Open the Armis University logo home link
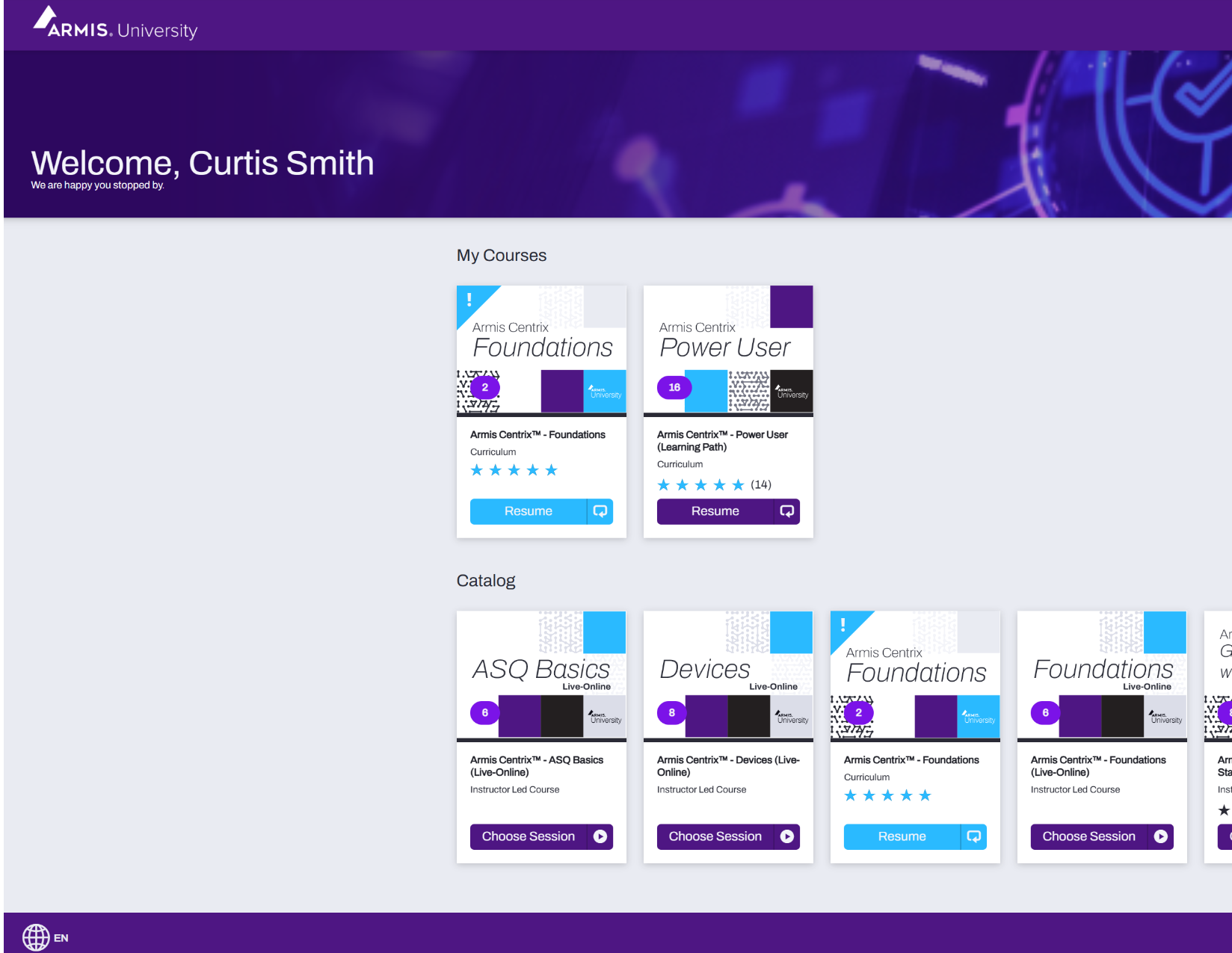Image resolution: width=1232 pixels, height=953 pixels. [115, 24]
